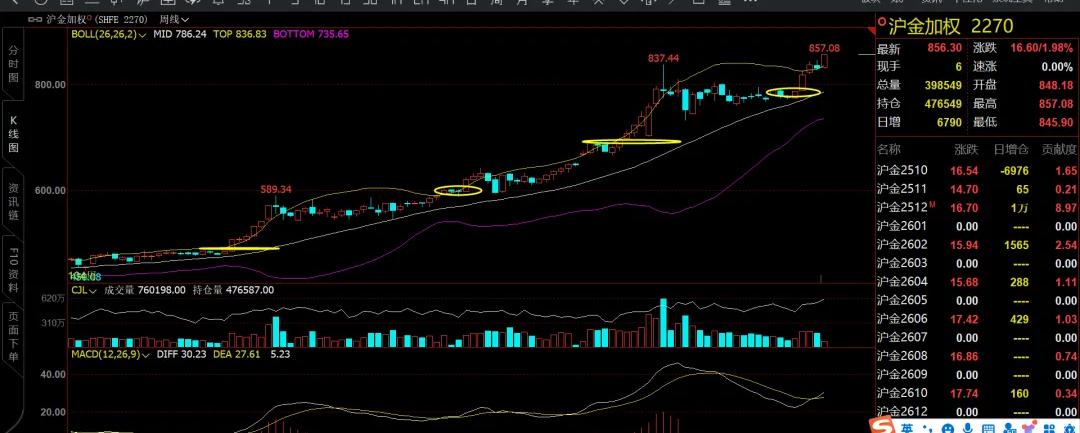This screenshot has height=433, width=1080.
Task: Click the 持仓量 476587.00 readout
Action: [233, 291]
